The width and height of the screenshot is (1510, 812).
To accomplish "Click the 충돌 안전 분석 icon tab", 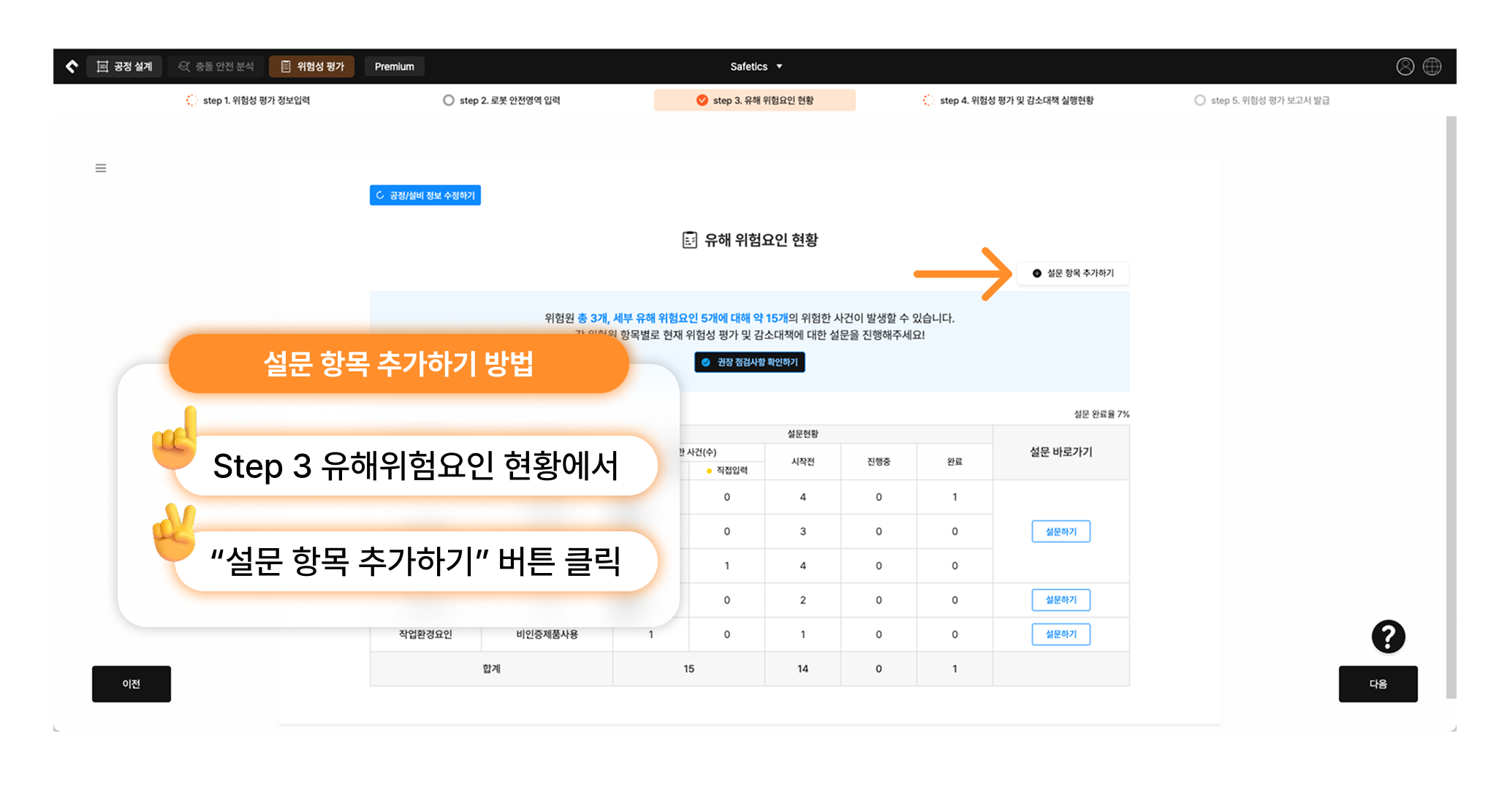I will point(216,67).
